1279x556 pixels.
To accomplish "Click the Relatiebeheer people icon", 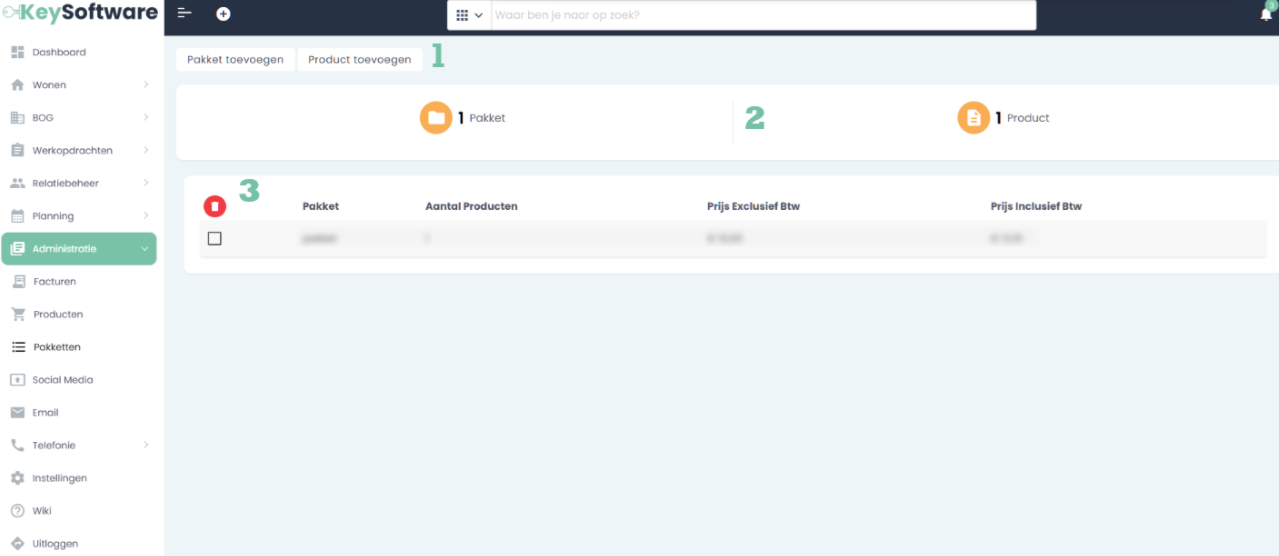I will (17, 183).
